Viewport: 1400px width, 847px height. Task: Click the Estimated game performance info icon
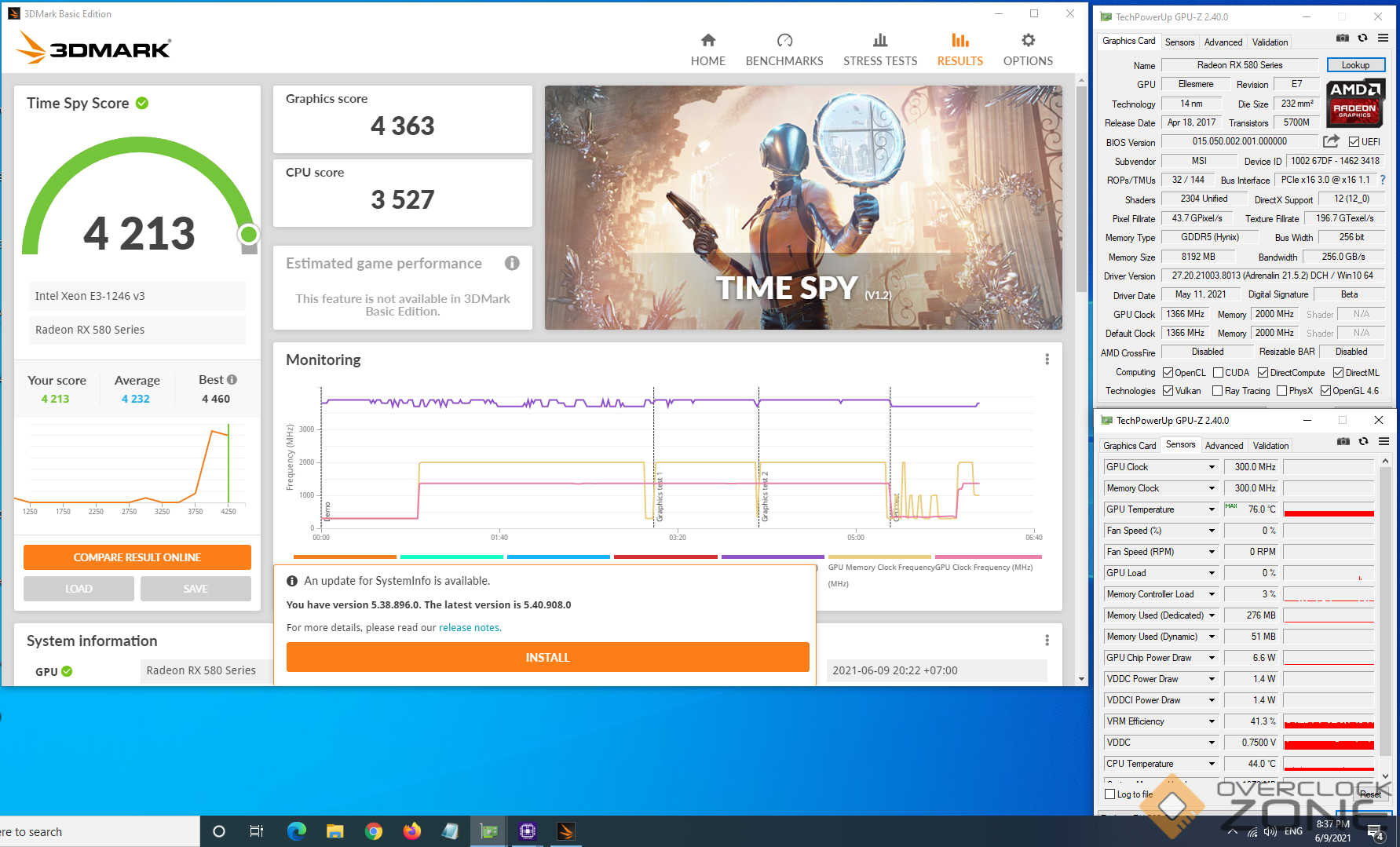pos(512,264)
